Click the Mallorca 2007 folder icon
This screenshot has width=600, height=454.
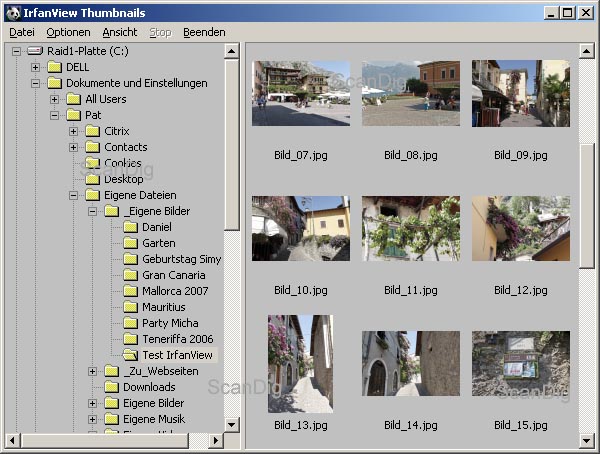tap(130, 291)
